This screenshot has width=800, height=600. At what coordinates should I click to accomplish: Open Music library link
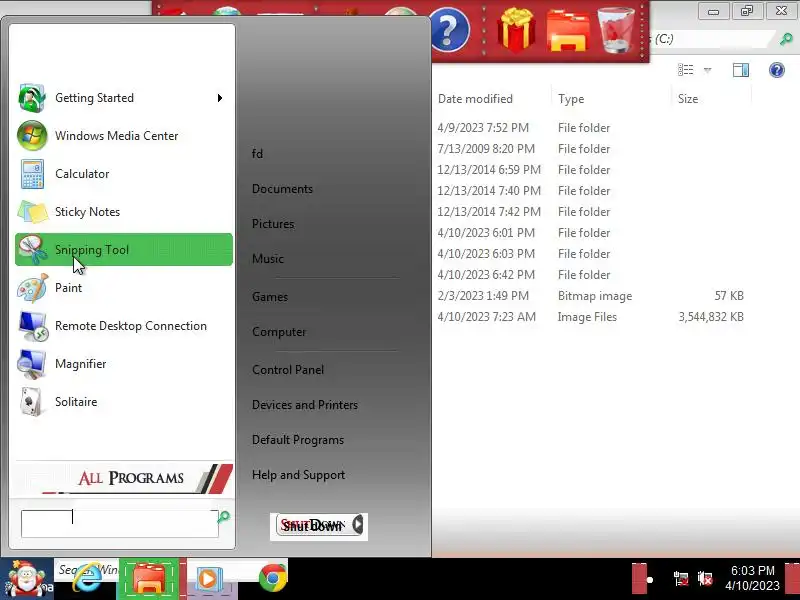(268, 259)
